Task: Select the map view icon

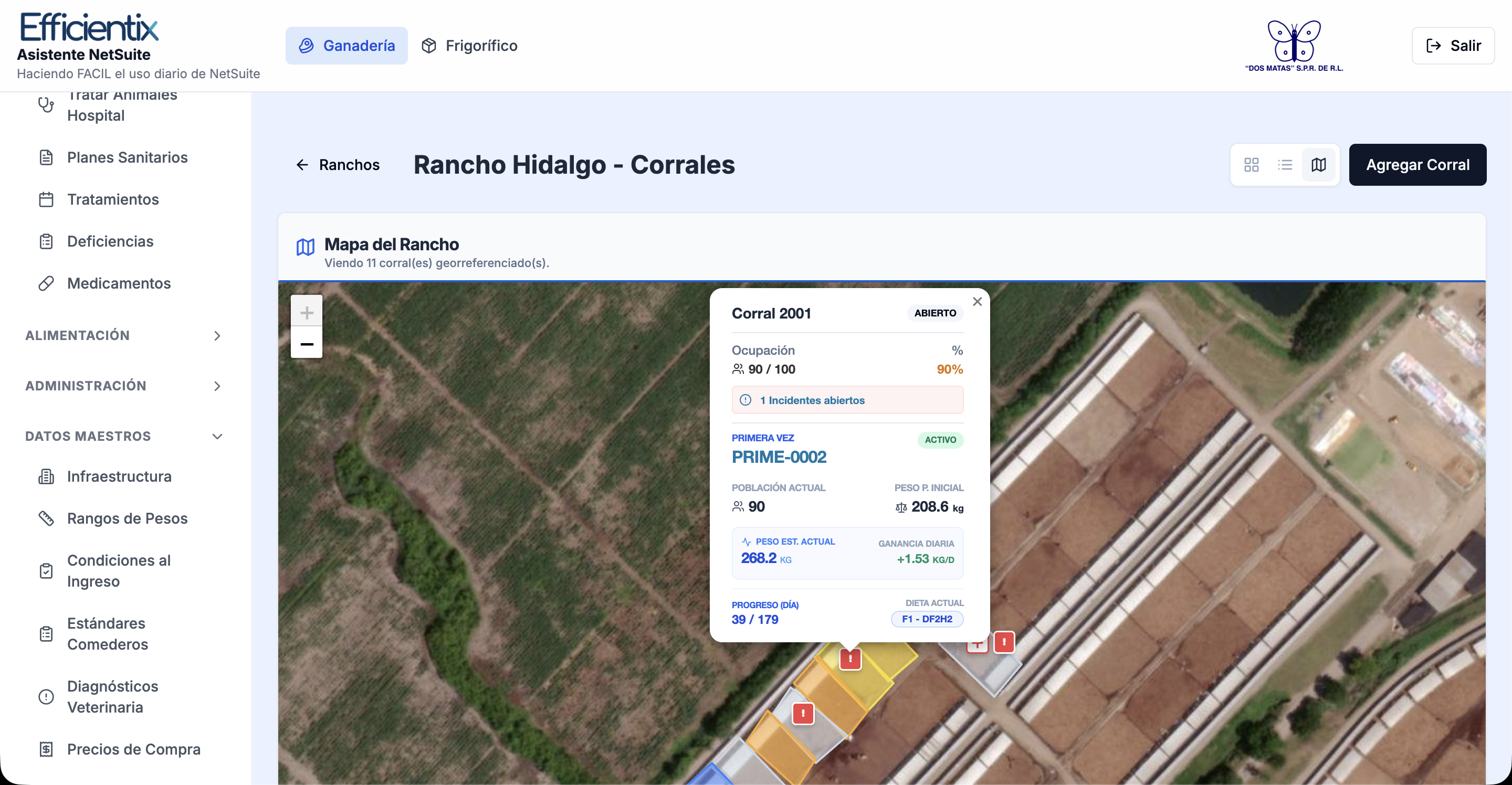Action: pyautogui.click(x=1318, y=165)
